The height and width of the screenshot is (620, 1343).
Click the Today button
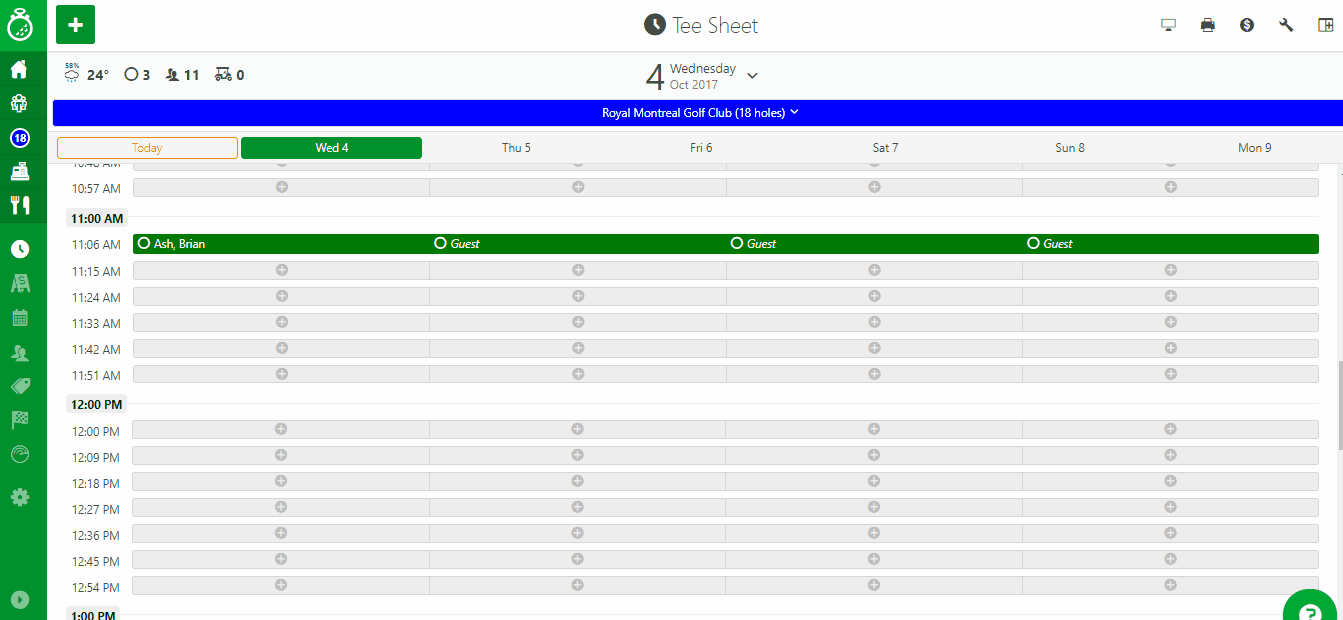(147, 148)
